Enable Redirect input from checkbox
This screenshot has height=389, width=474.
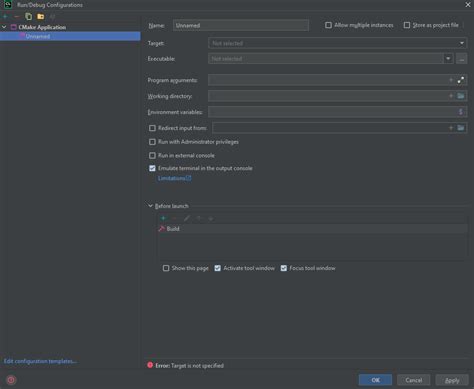(x=152, y=128)
